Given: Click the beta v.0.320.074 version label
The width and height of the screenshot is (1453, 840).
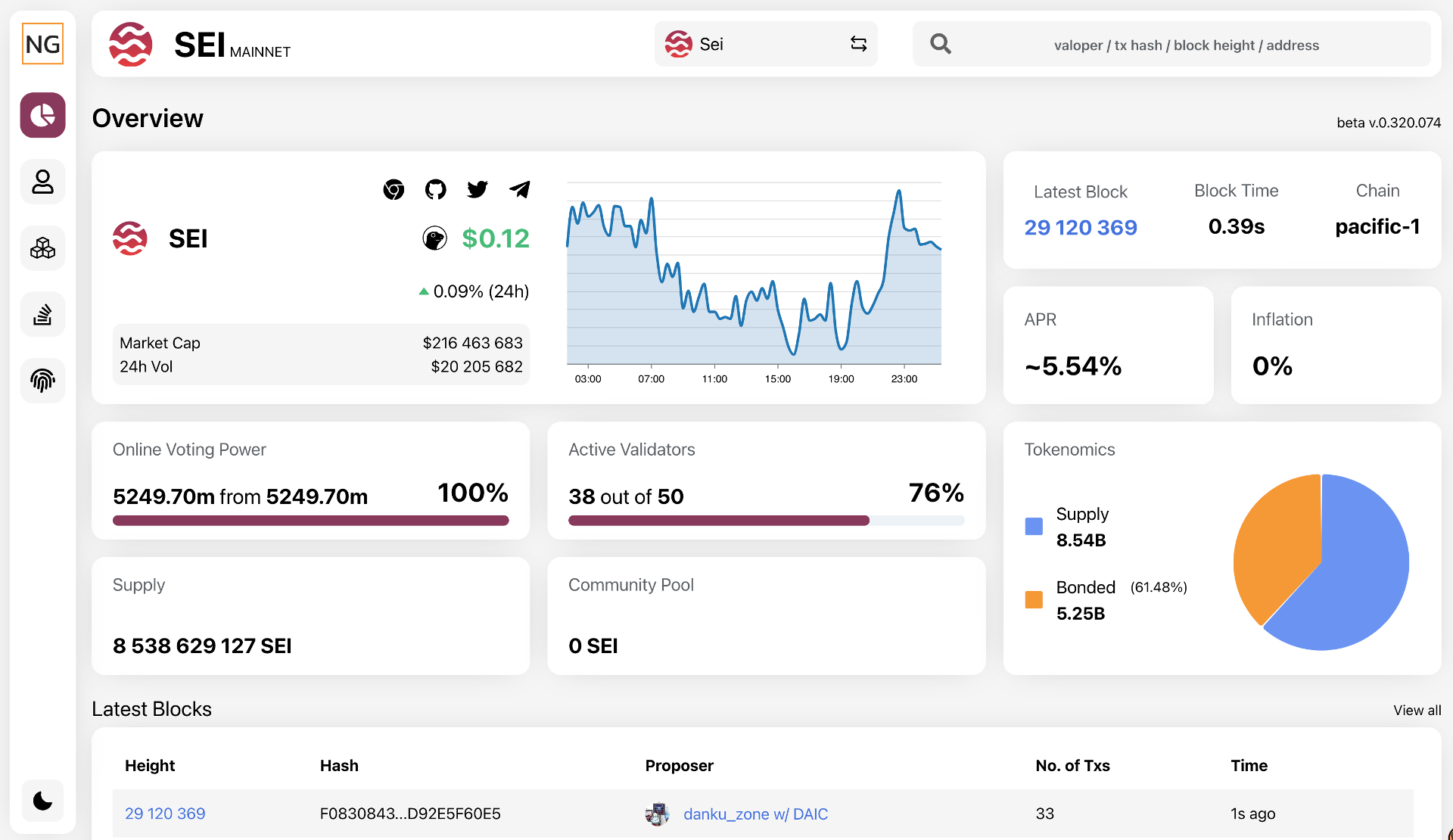Looking at the screenshot, I should coord(1389,123).
